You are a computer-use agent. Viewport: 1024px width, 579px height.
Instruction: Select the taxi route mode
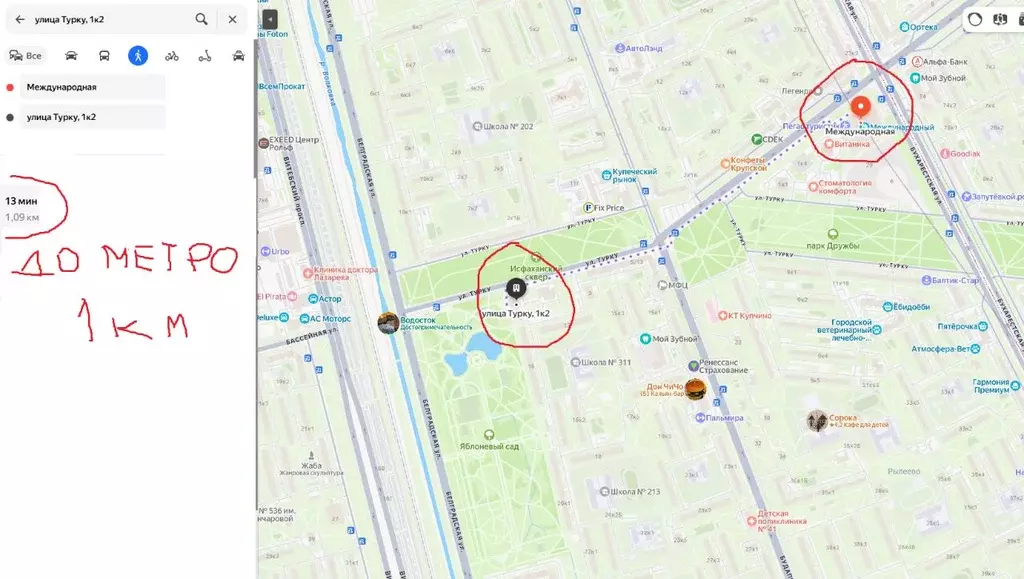coord(238,56)
